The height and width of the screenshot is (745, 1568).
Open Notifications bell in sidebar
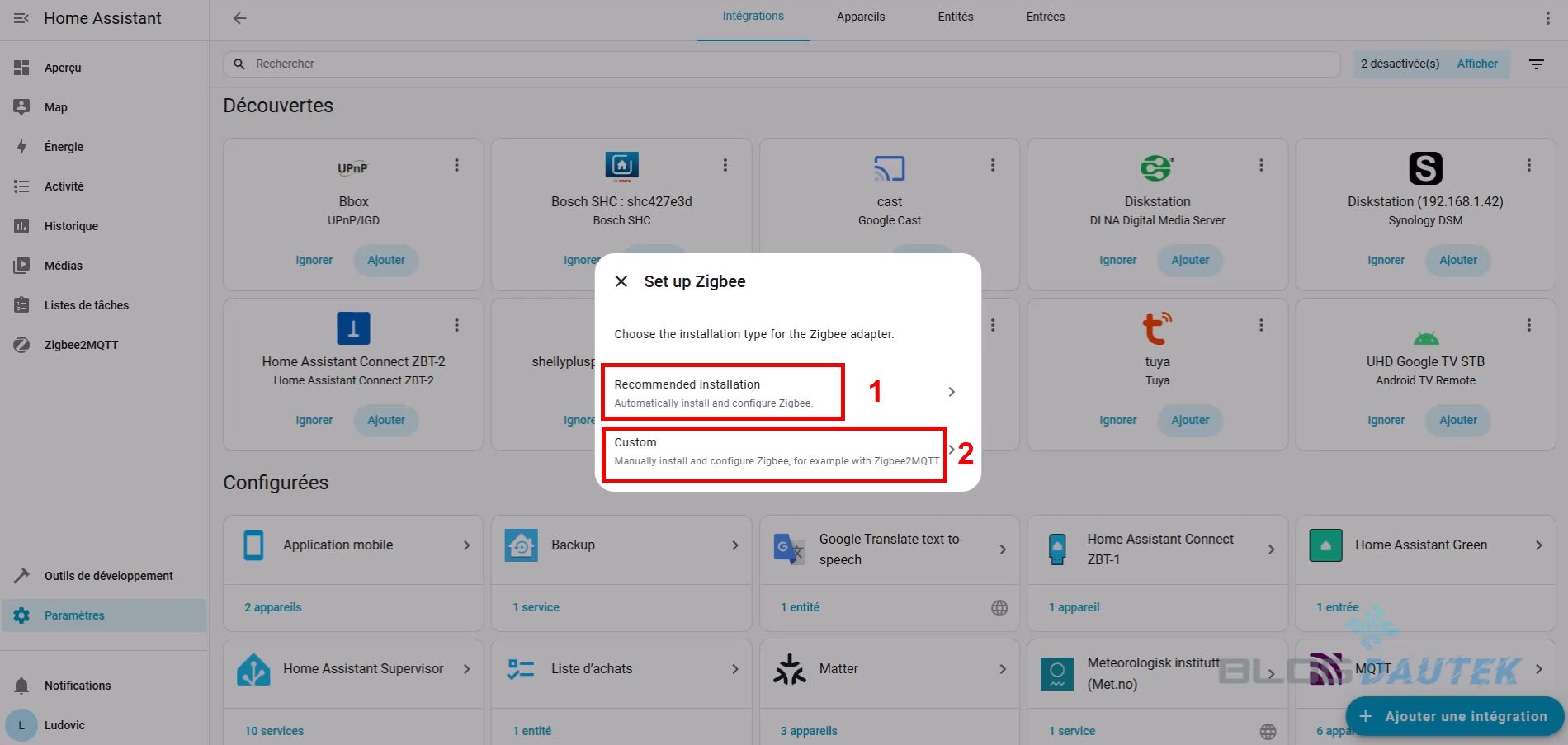77,686
